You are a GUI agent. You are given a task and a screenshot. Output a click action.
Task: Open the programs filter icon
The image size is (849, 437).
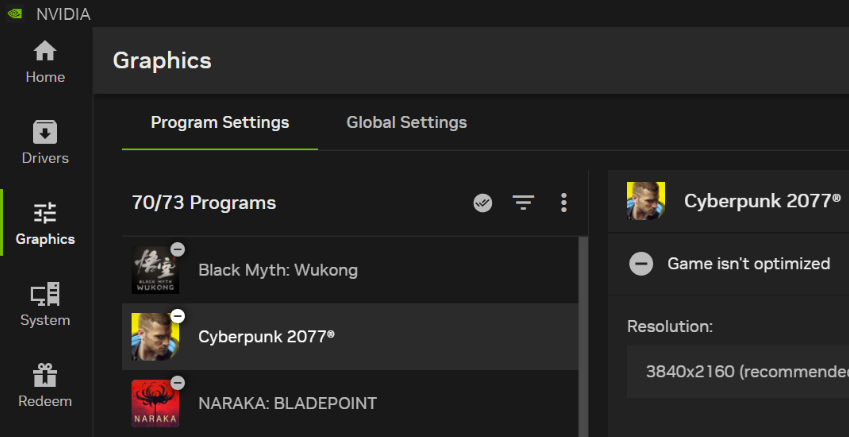pos(523,203)
